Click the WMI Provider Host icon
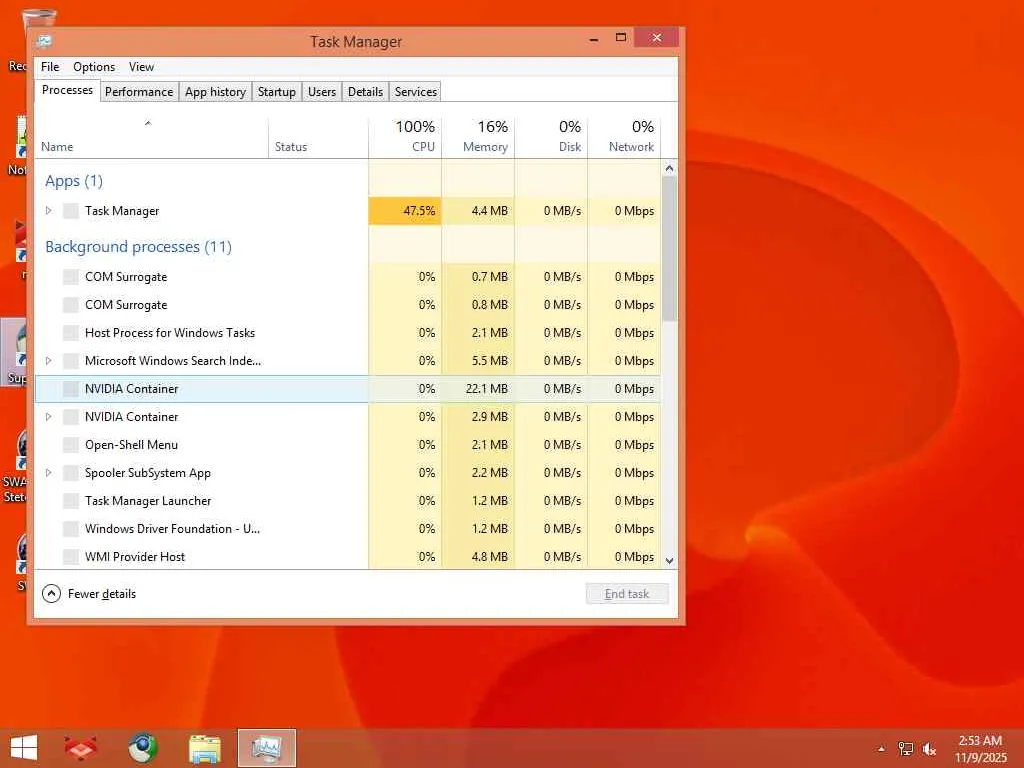Viewport: 1024px width, 768px height. click(71, 557)
